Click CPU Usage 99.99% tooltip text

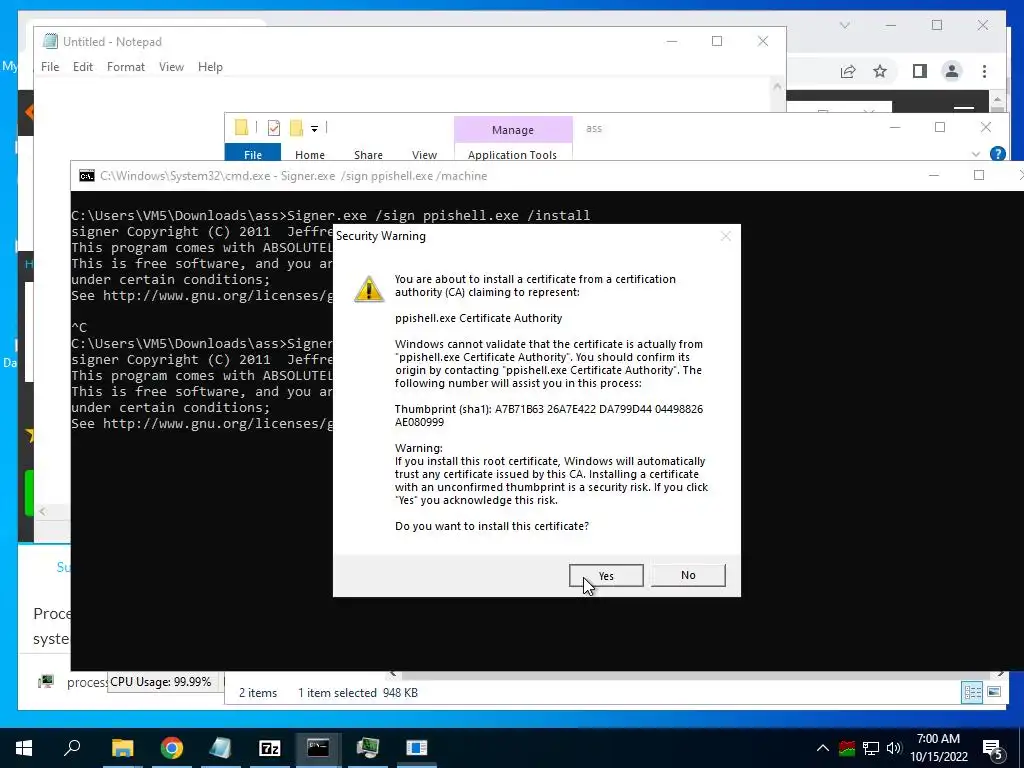[x=161, y=682]
